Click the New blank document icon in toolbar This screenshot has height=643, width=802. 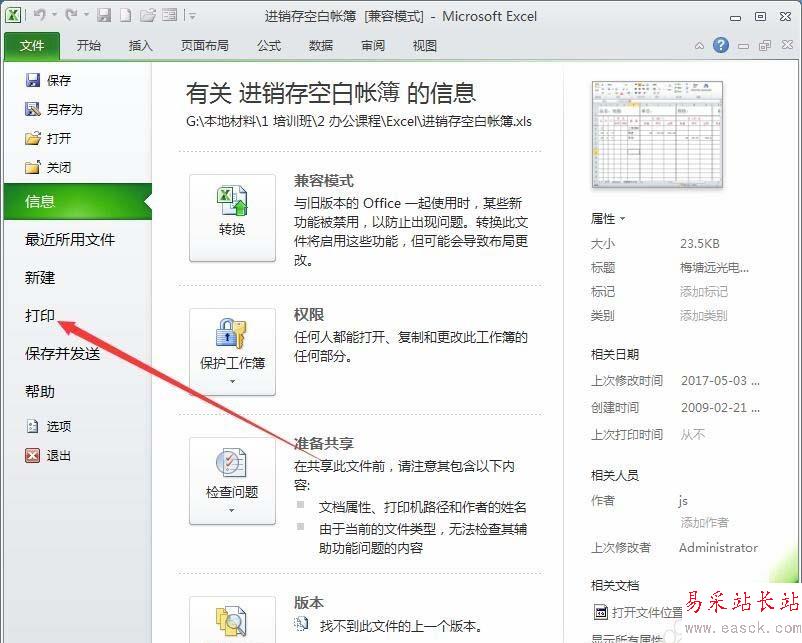click(125, 15)
